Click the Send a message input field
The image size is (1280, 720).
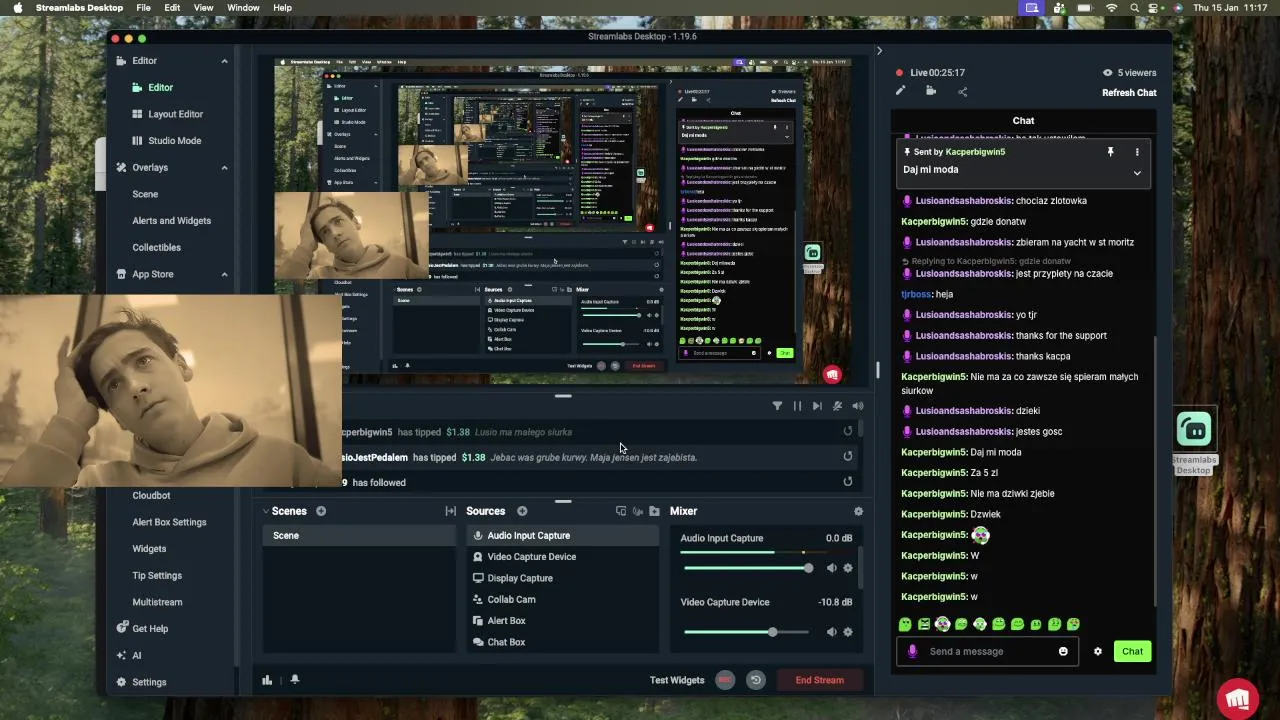[987, 652]
